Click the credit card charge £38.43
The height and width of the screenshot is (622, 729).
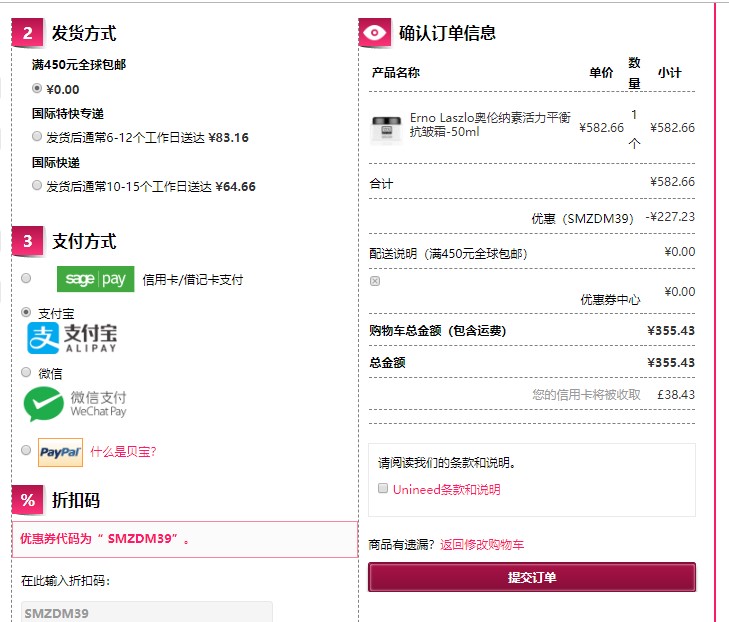(x=676, y=395)
